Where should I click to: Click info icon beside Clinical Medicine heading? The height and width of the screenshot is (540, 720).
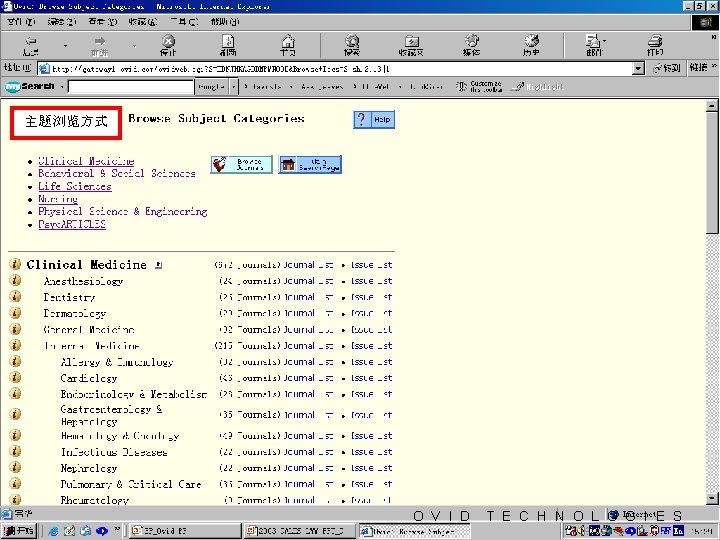[x=15, y=264]
